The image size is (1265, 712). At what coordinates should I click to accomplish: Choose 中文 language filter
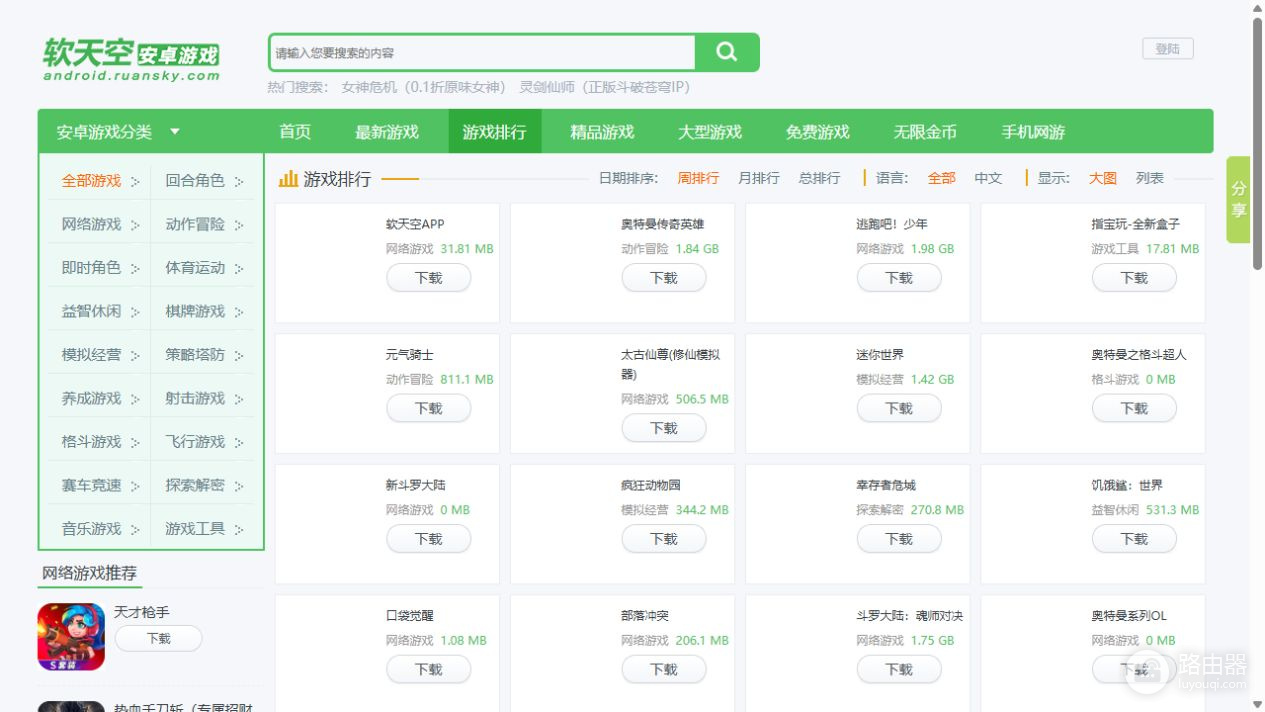point(988,178)
